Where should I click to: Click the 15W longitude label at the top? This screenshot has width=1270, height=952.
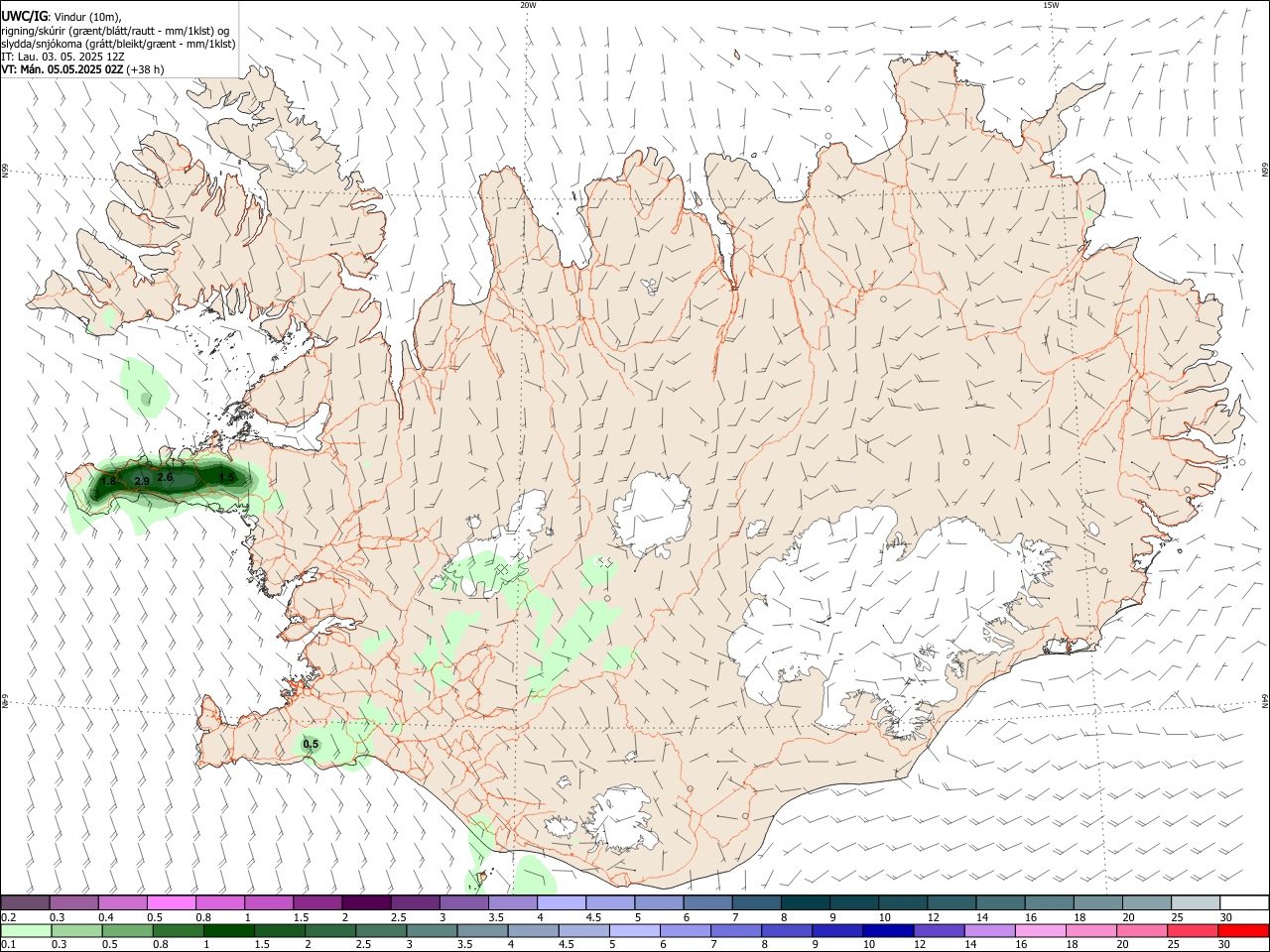(x=1051, y=5)
